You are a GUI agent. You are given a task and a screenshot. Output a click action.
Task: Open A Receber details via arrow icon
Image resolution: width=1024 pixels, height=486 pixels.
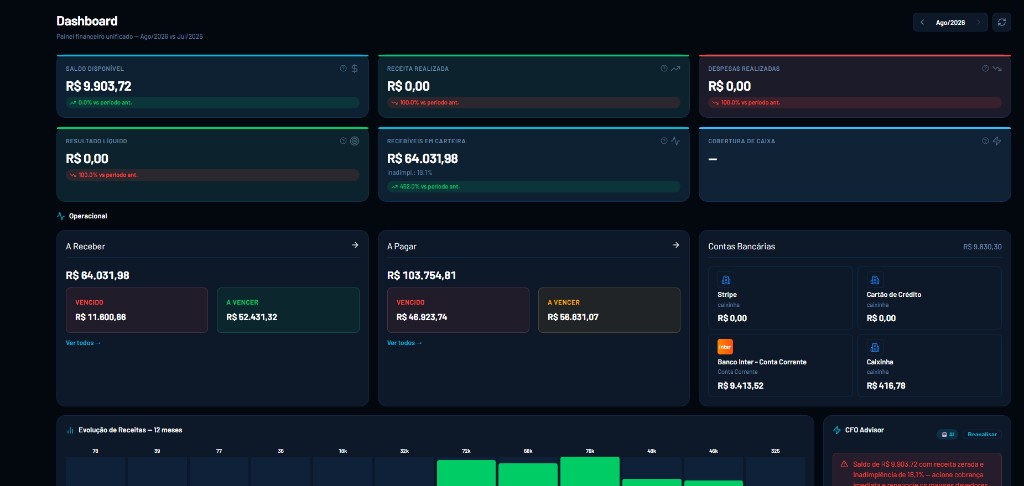point(355,245)
